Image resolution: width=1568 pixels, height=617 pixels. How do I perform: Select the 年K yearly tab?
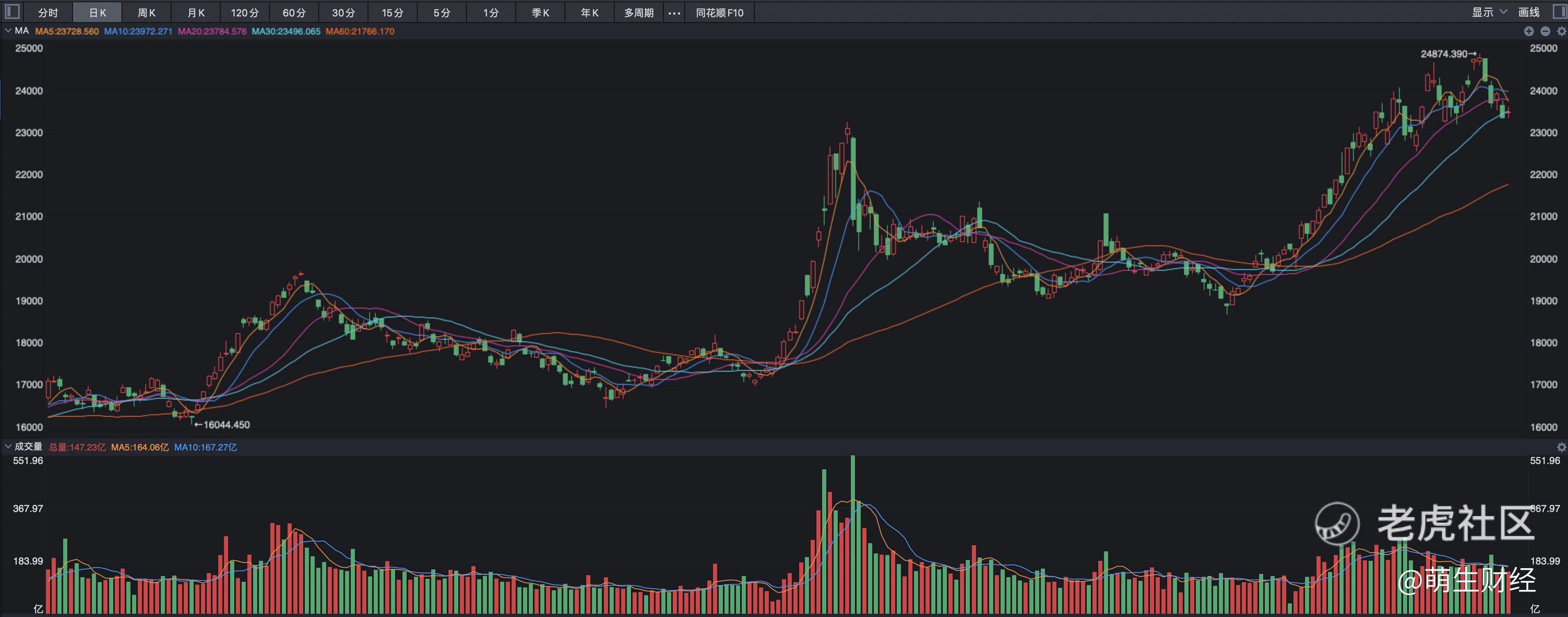[589, 13]
